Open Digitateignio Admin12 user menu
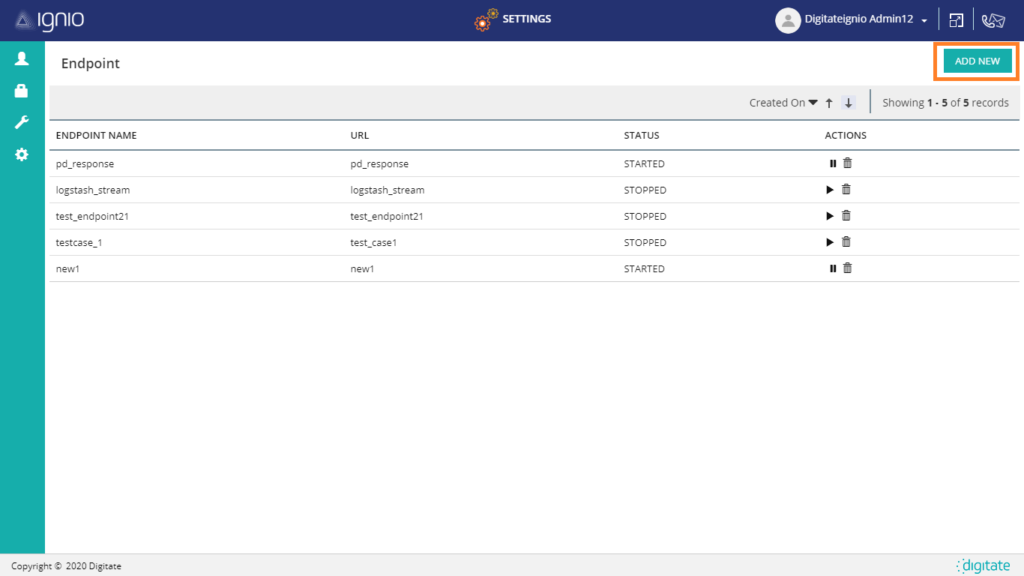 click(853, 20)
